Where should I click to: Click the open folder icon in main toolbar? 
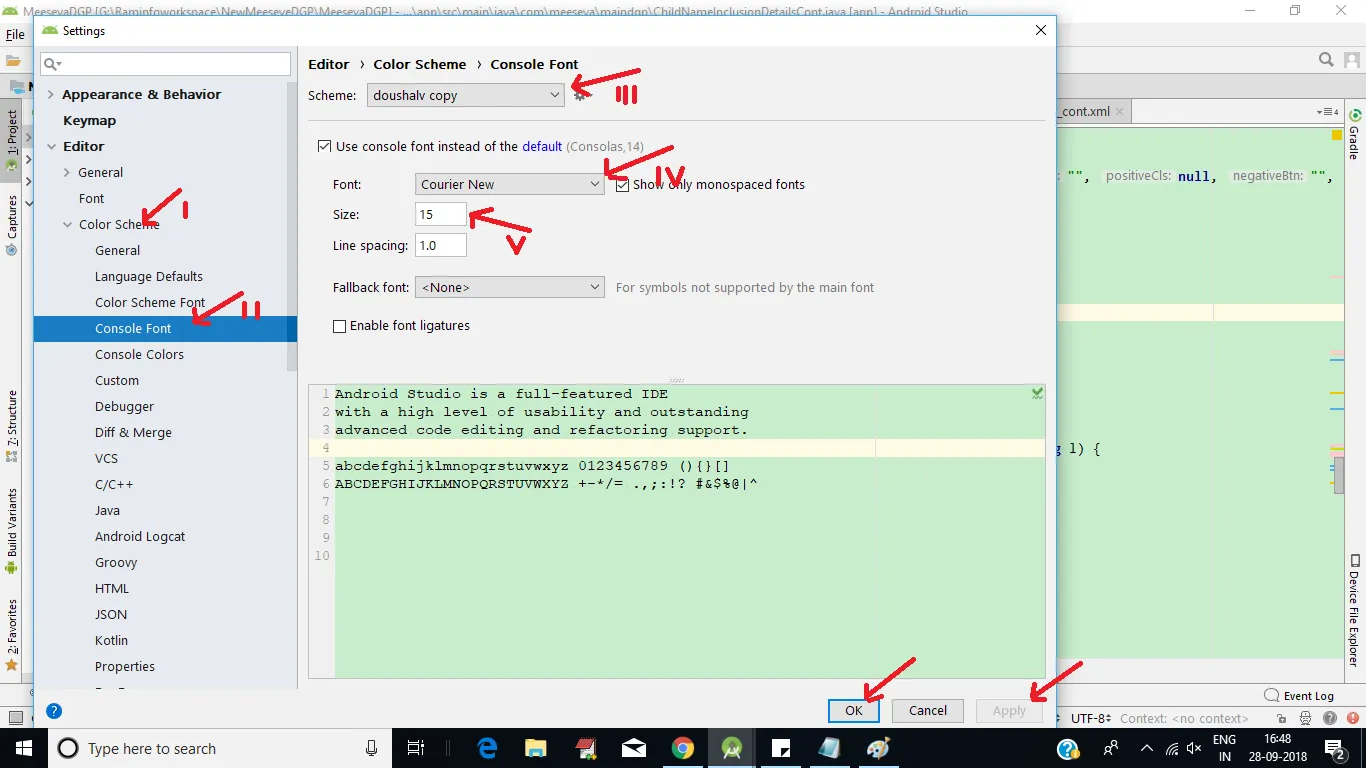click(14, 60)
